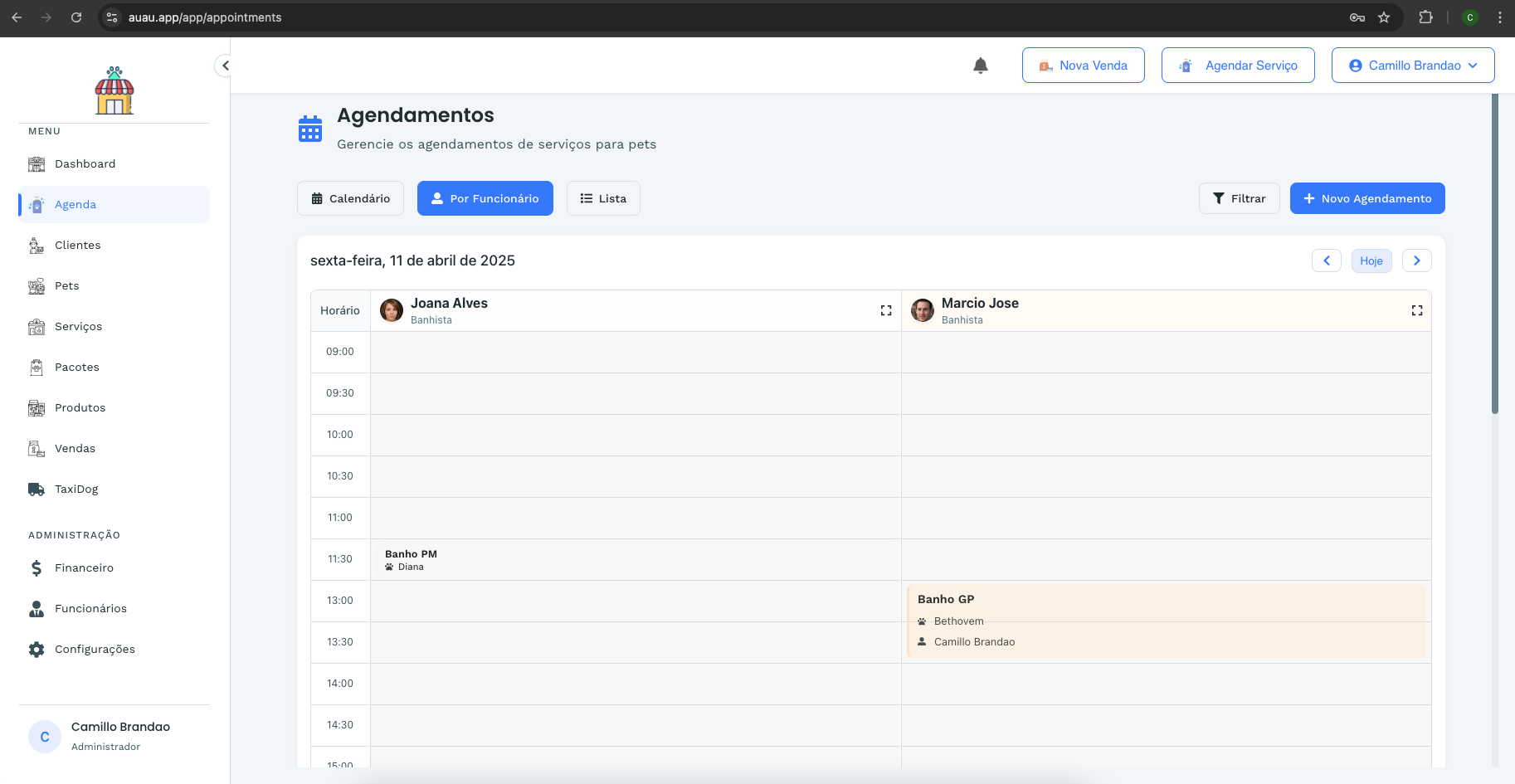This screenshot has width=1515, height=784.
Task: Click the Agendamentos calendar header icon
Action: (310, 129)
